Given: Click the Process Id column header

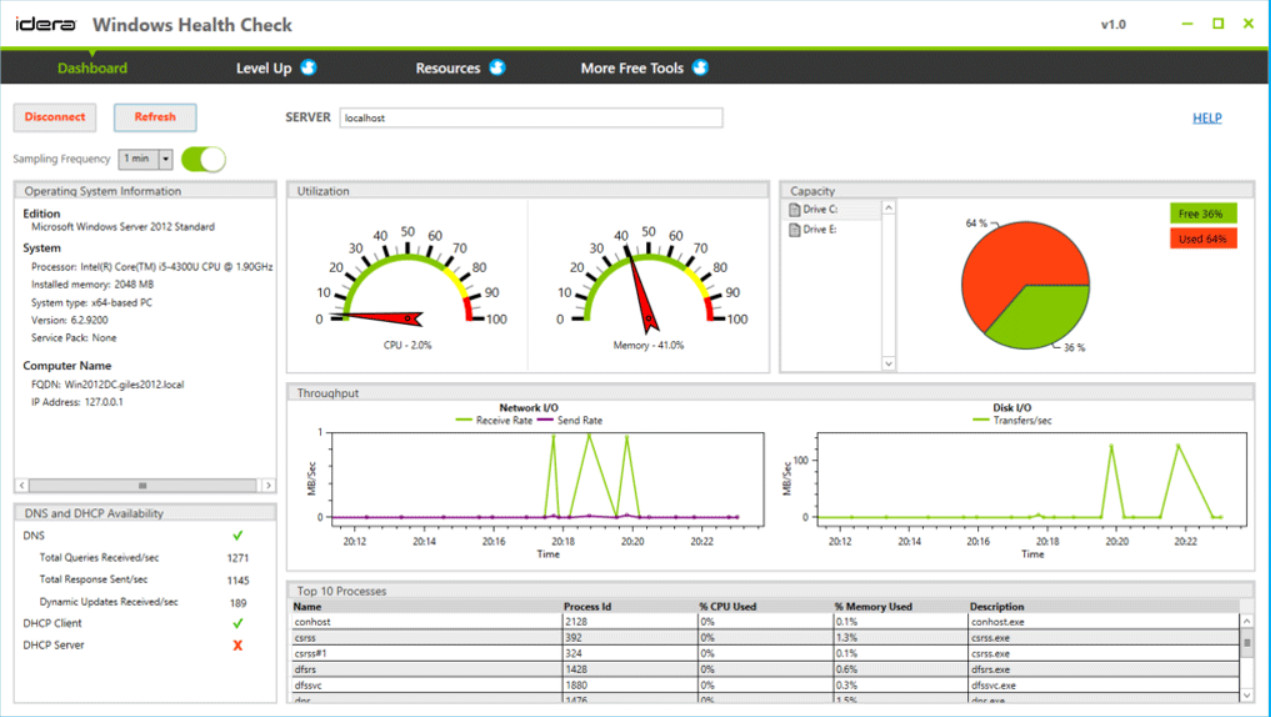Looking at the screenshot, I should tap(630, 606).
